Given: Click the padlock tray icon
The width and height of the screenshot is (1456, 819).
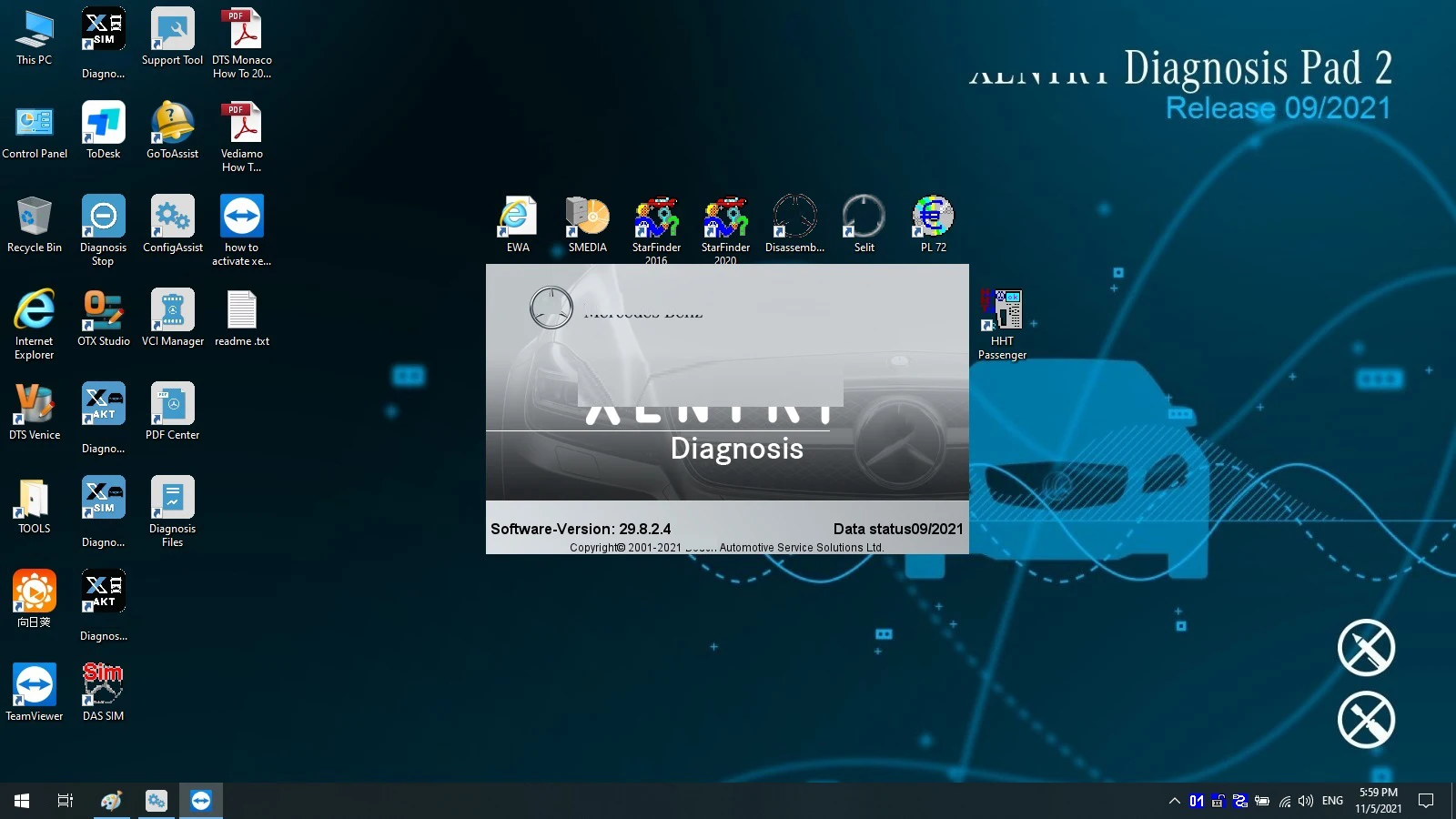Looking at the screenshot, I should click(x=1218, y=801).
